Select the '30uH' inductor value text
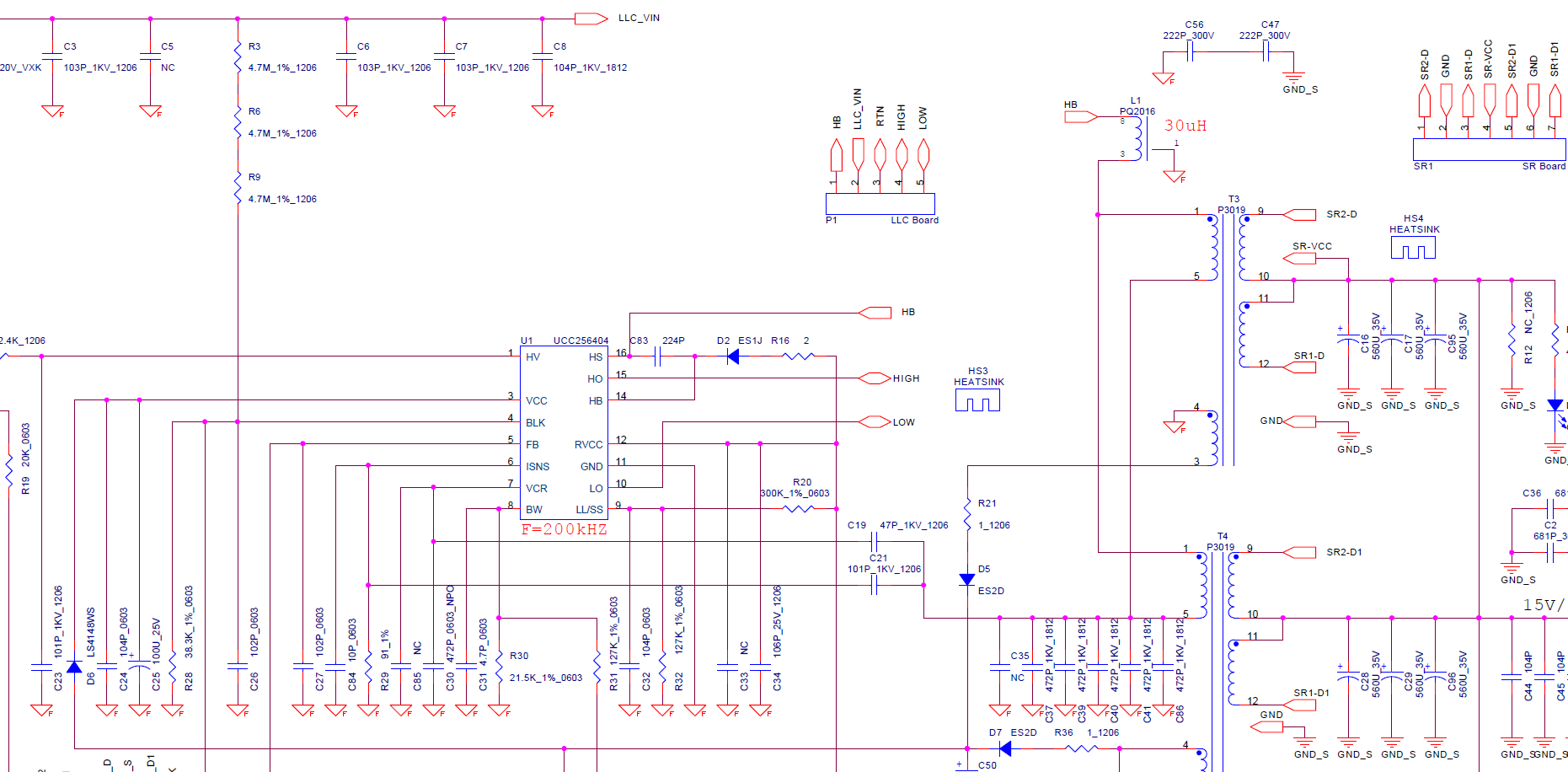 [1185, 126]
